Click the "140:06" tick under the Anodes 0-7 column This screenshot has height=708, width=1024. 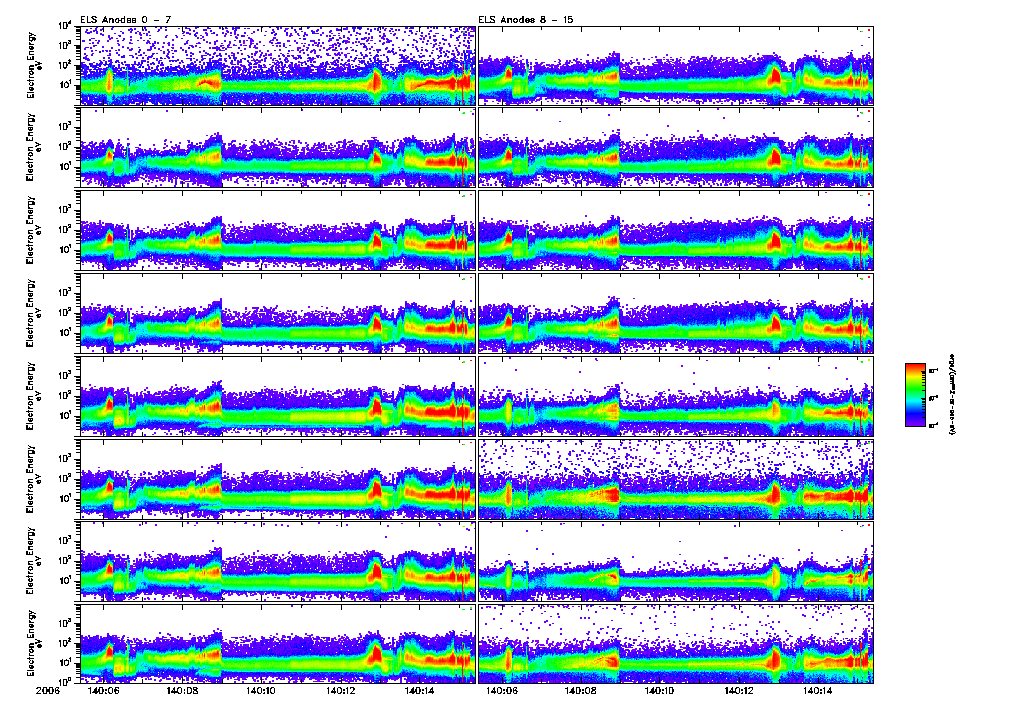(x=103, y=691)
